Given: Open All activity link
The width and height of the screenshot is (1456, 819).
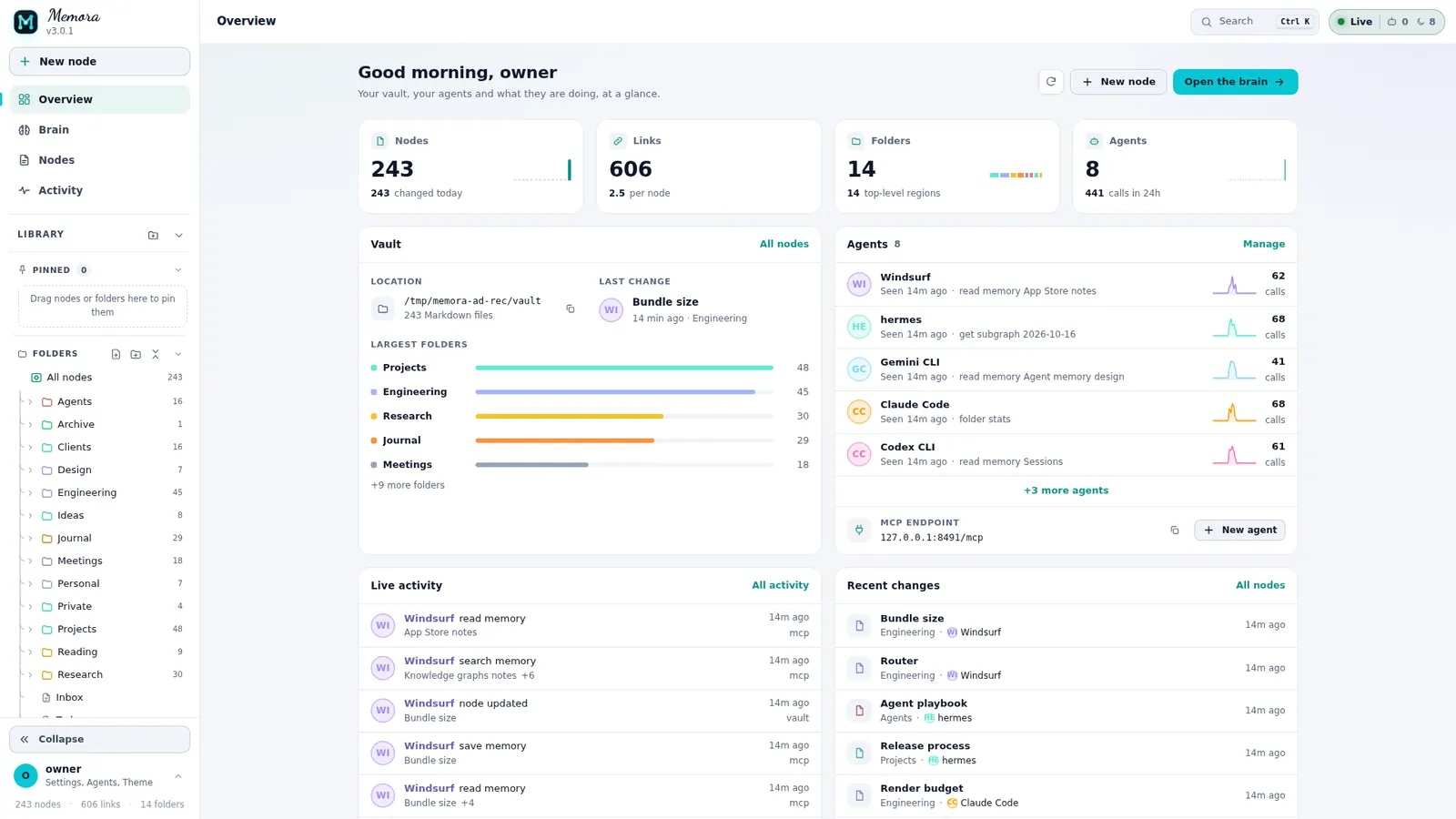Looking at the screenshot, I should click(780, 585).
